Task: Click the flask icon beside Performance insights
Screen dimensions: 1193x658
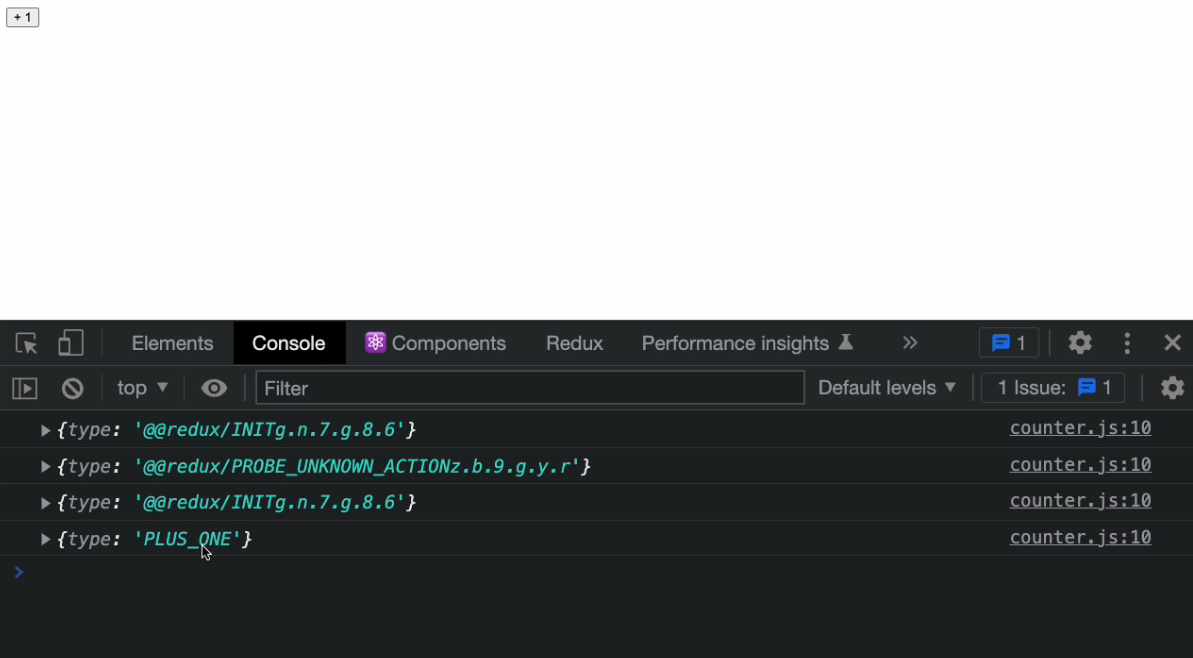Action: coord(845,342)
